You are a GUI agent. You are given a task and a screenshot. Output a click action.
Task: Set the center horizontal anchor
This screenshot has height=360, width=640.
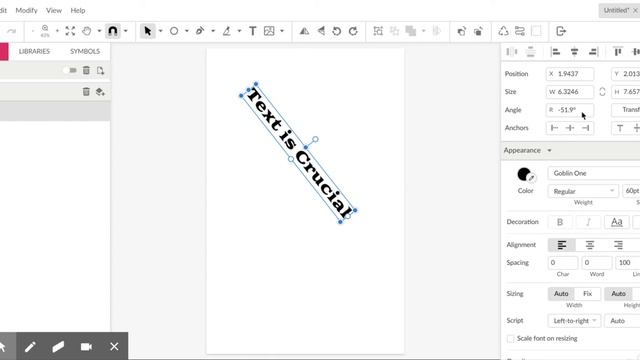(x=570, y=128)
